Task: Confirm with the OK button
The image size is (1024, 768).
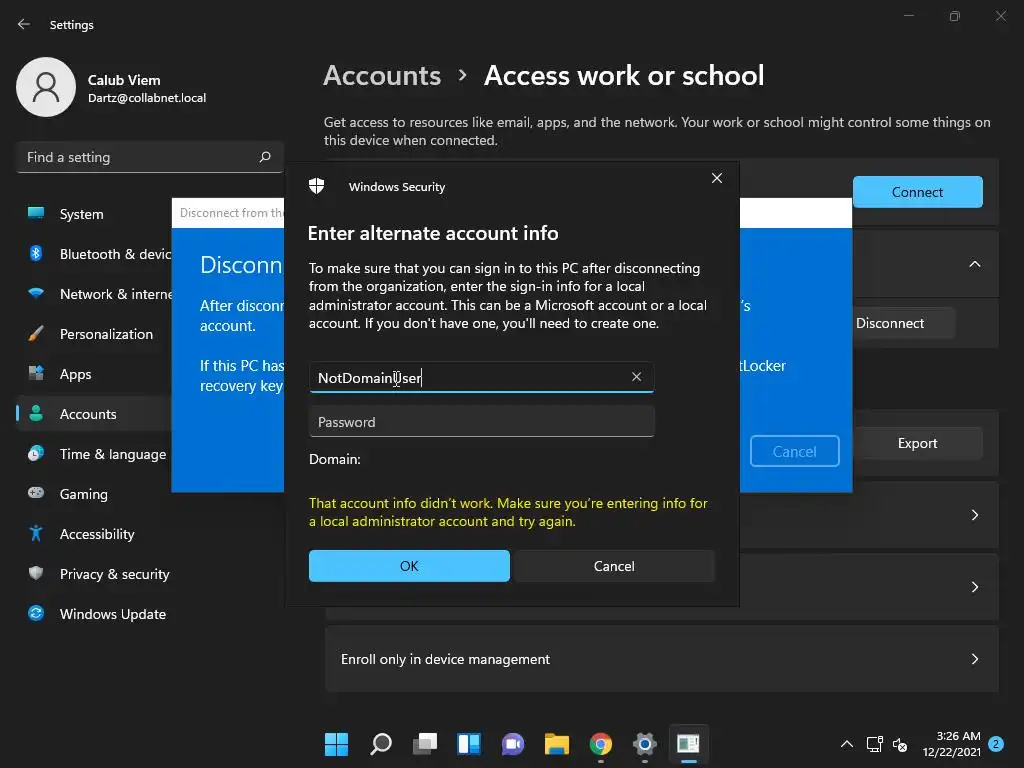Action: [x=409, y=566]
